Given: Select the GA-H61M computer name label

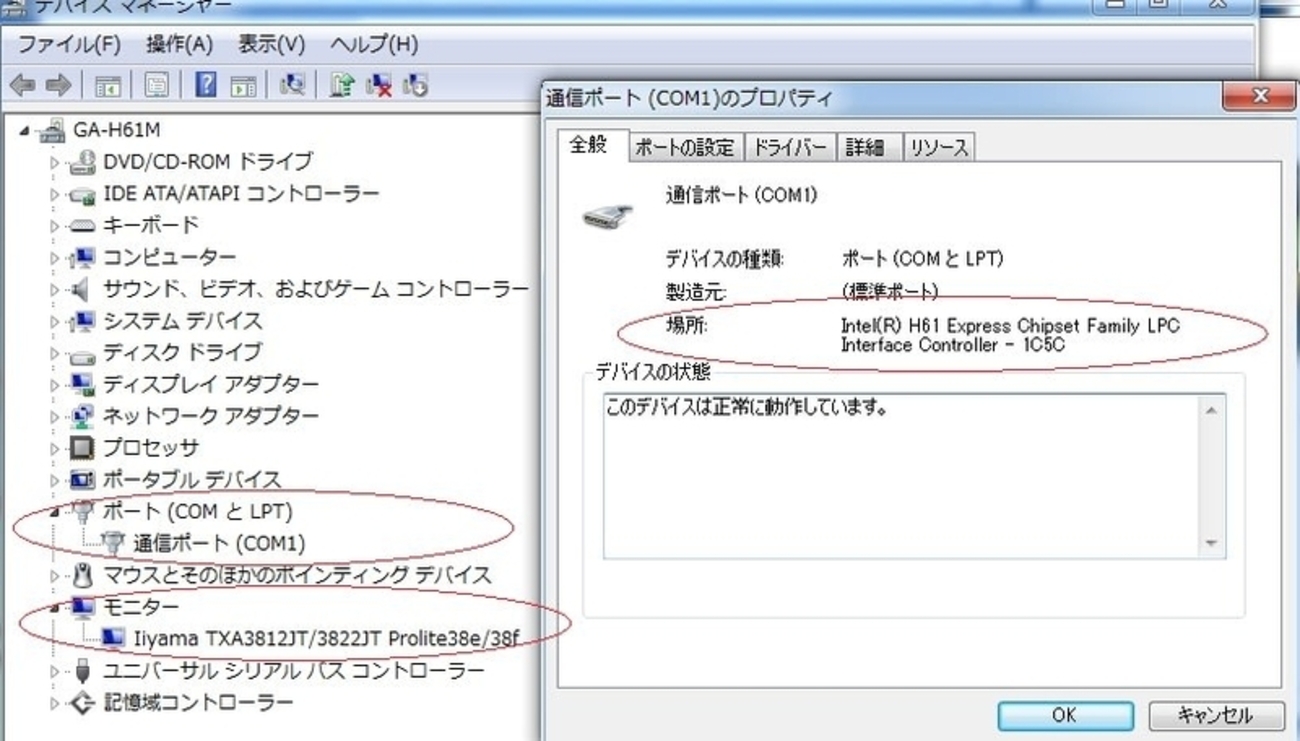Looking at the screenshot, I should point(117,131).
